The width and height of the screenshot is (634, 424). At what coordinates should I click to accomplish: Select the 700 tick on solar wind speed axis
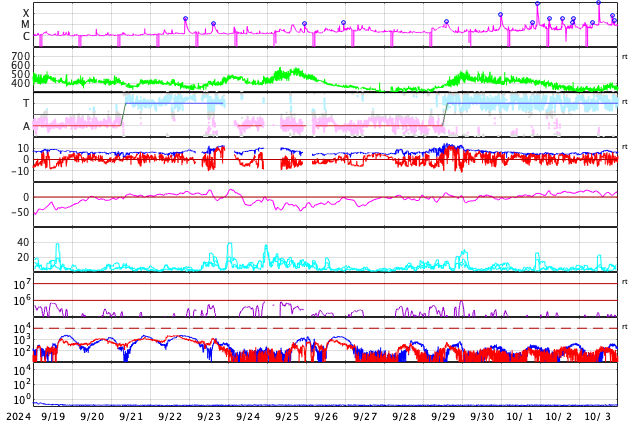click(x=21, y=56)
